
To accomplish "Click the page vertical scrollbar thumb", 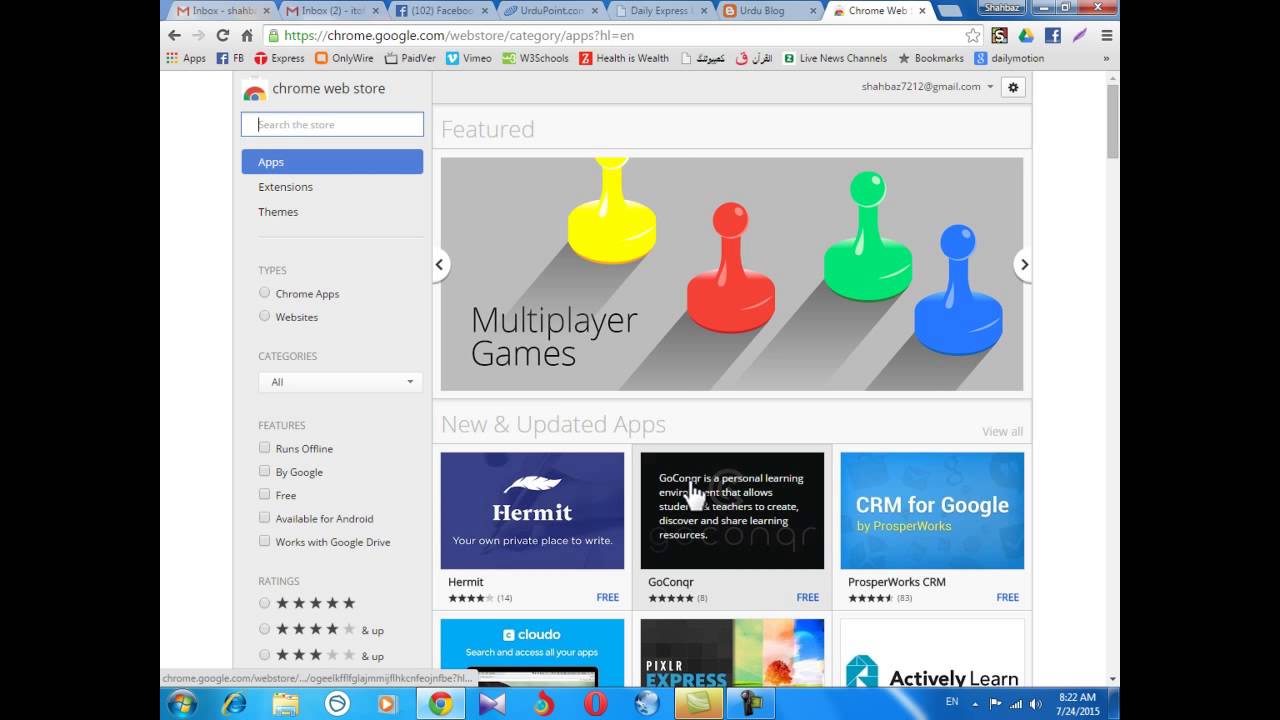I will click(1113, 122).
